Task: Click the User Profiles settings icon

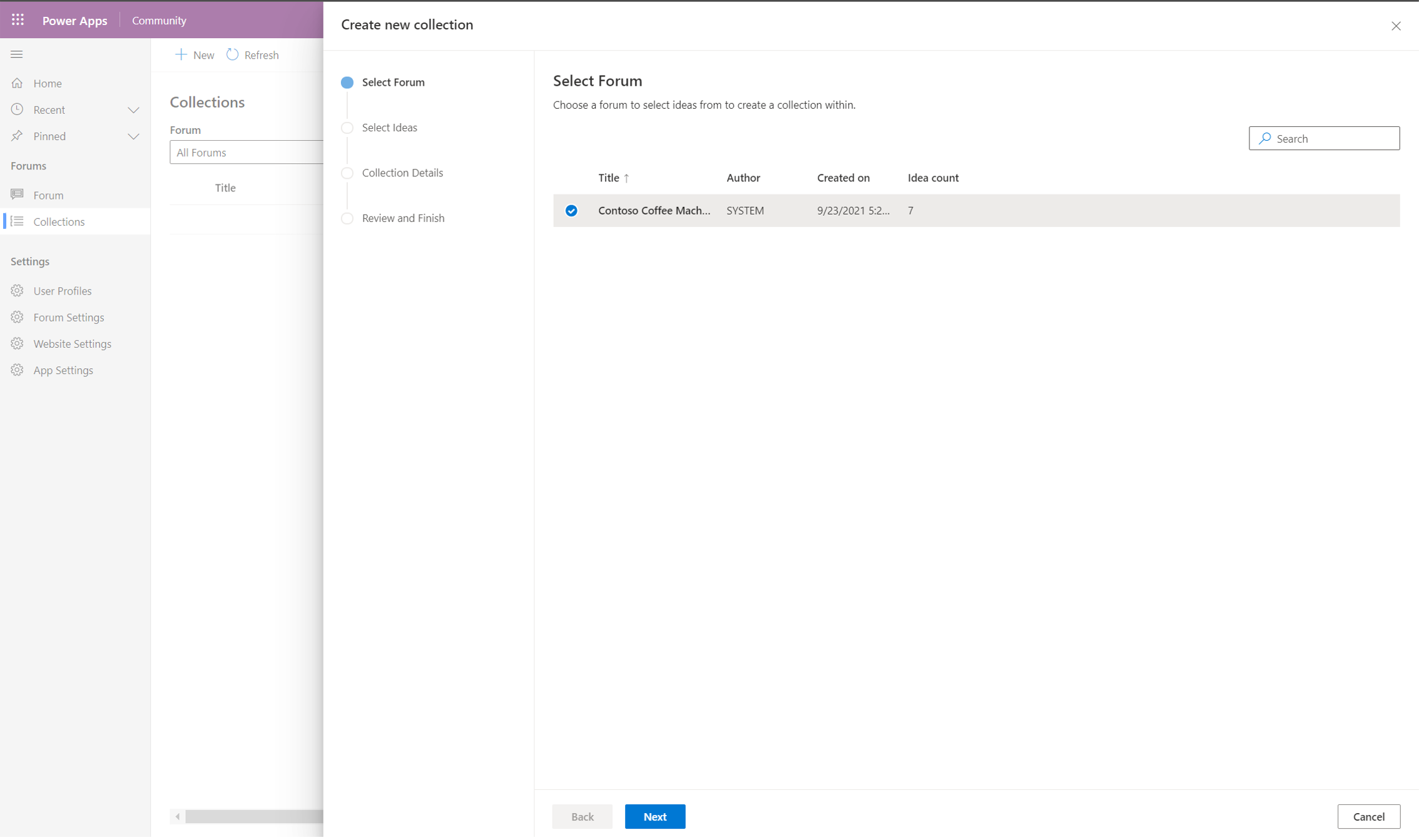Action: pos(18,290)
